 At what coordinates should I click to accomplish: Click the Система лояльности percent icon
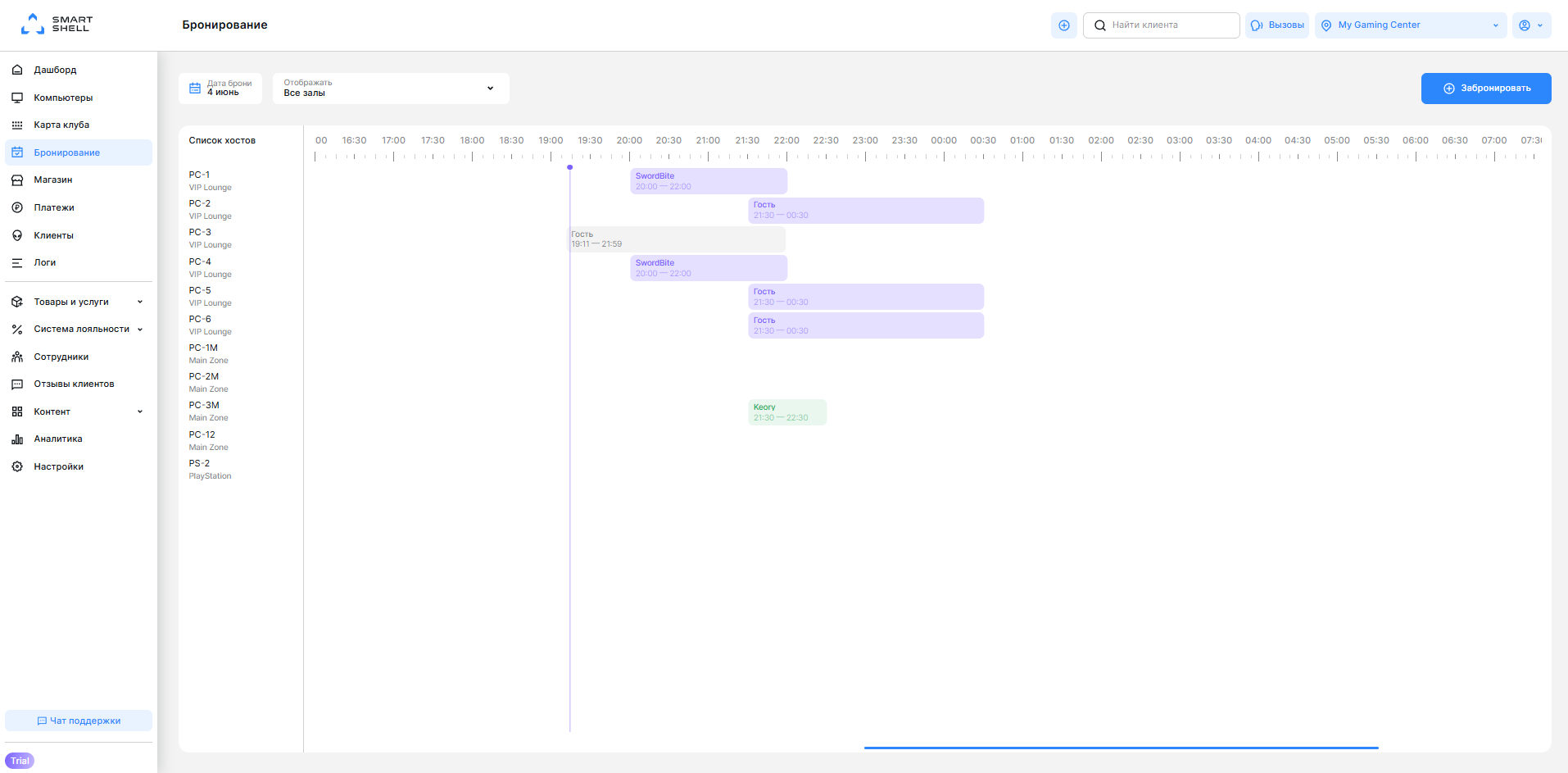click(17, 329)
